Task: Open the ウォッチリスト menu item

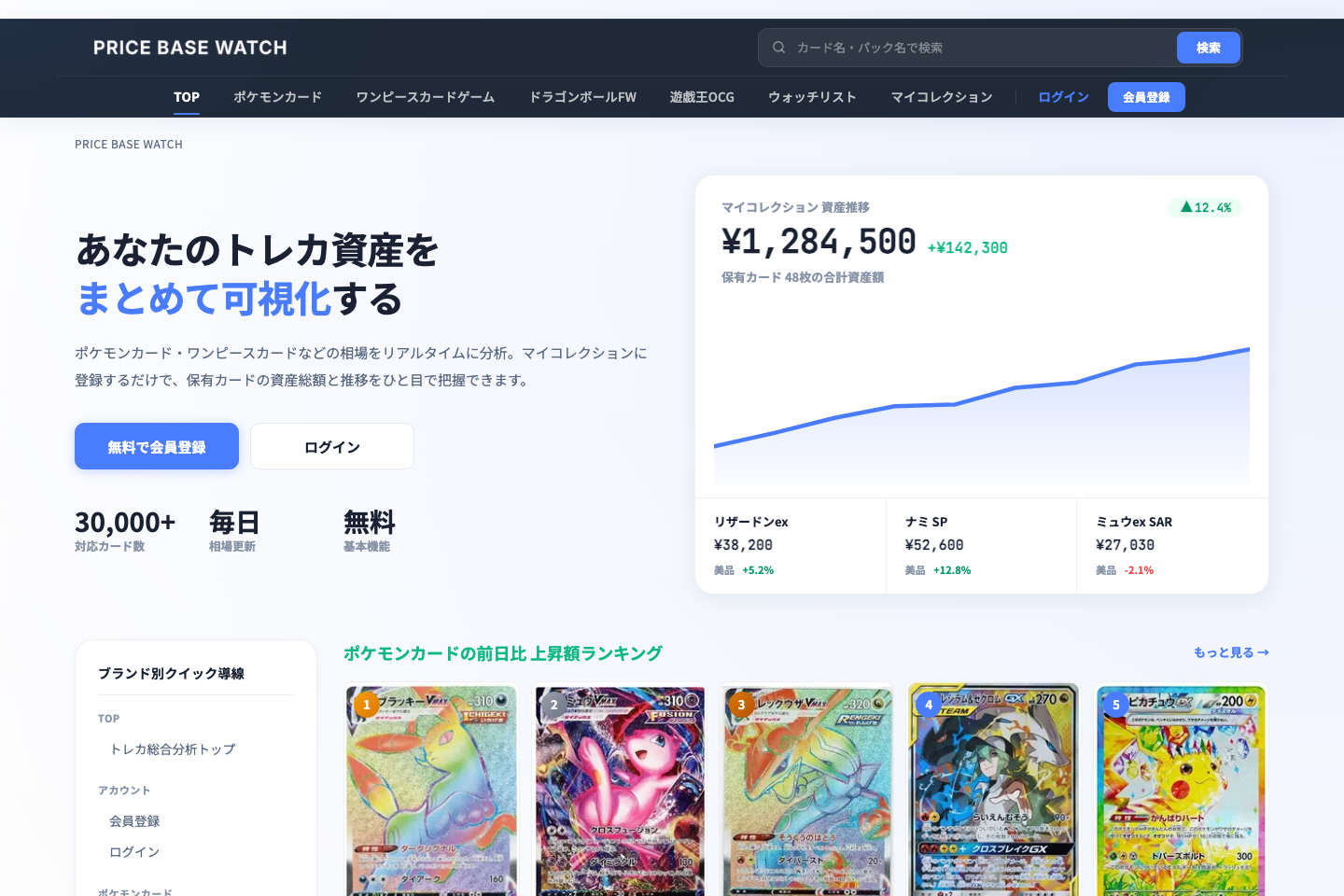Action: click(x=812, y=97)
